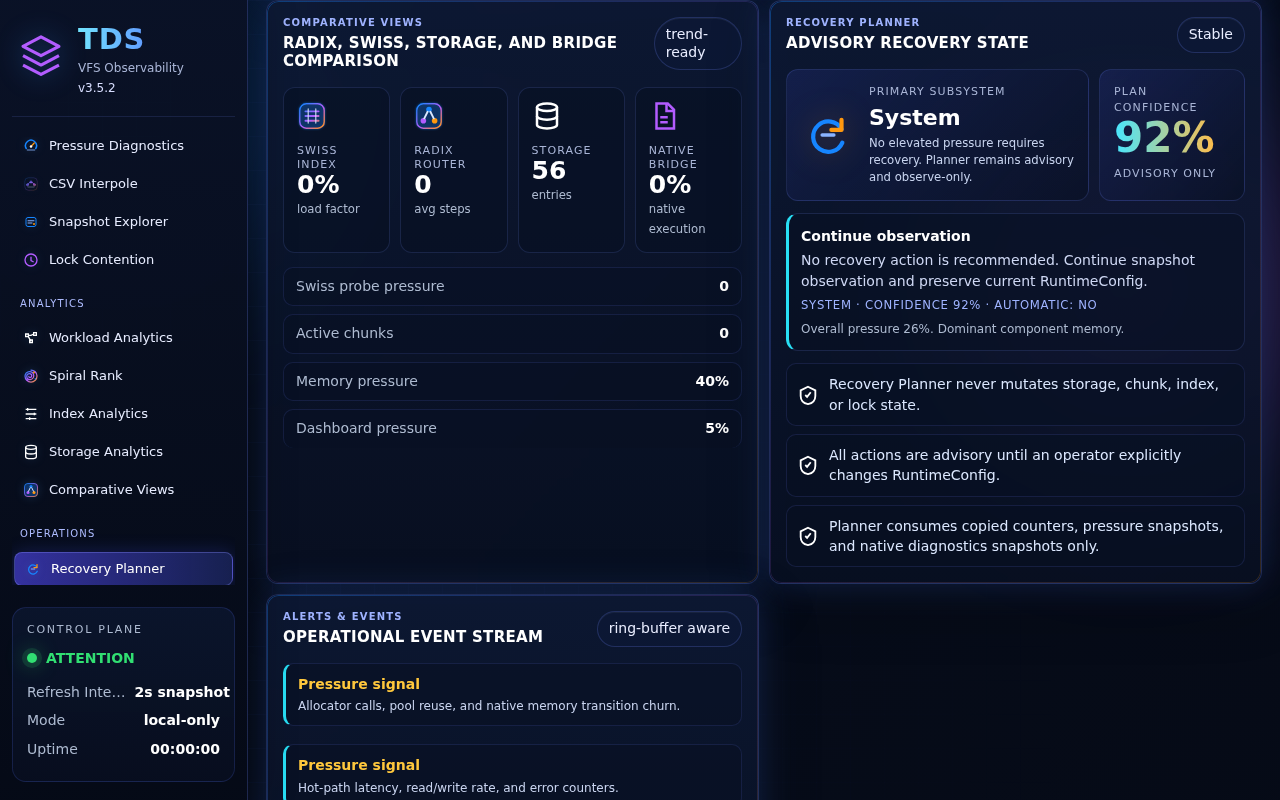Image resolution: width=1280 pixels, height=800 pixels.
Task: Click the Memory pressure 40% row
Action: (512, 381)
